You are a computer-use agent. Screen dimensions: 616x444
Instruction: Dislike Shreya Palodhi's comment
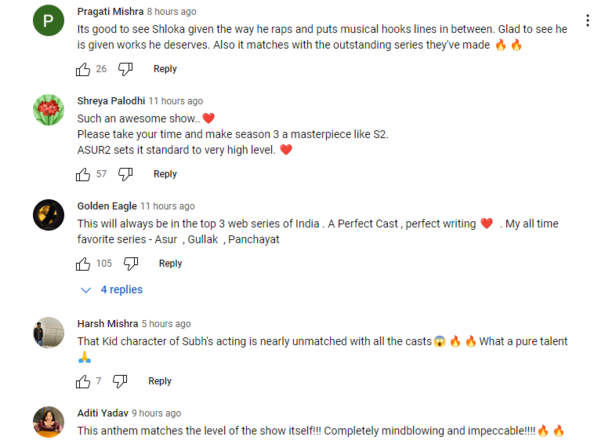(x=125, y=174)
